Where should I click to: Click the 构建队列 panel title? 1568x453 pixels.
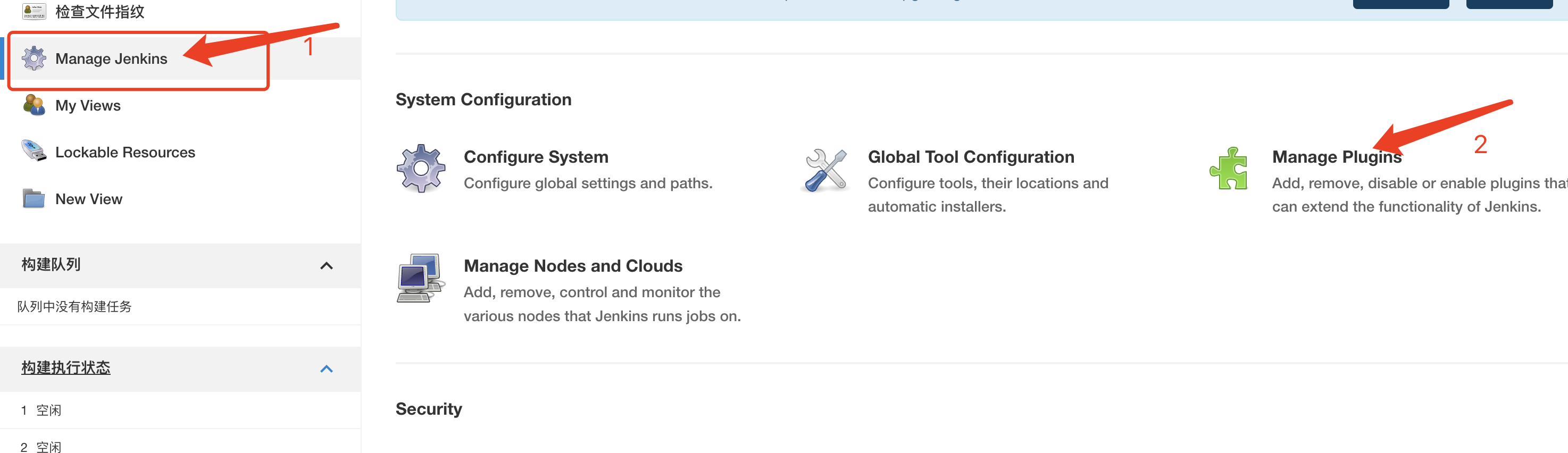click(x=51, y=264)
